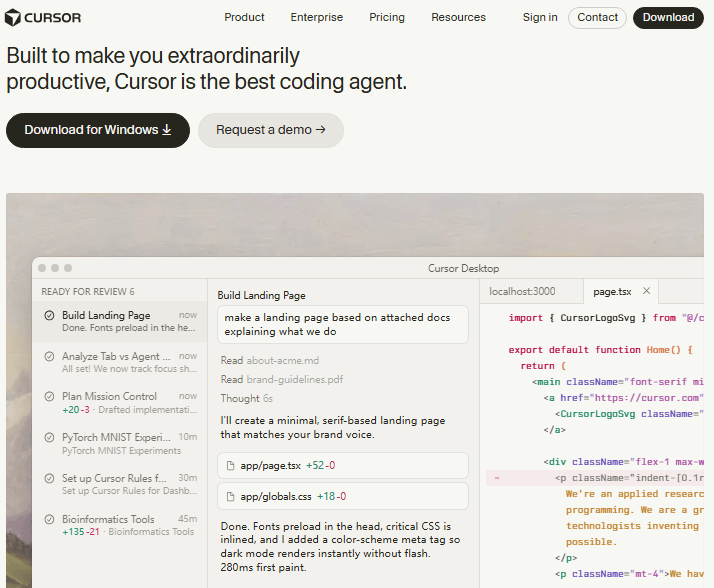
Task: Click the arrow icon in Request a demo
Action: tap(321, 130)
